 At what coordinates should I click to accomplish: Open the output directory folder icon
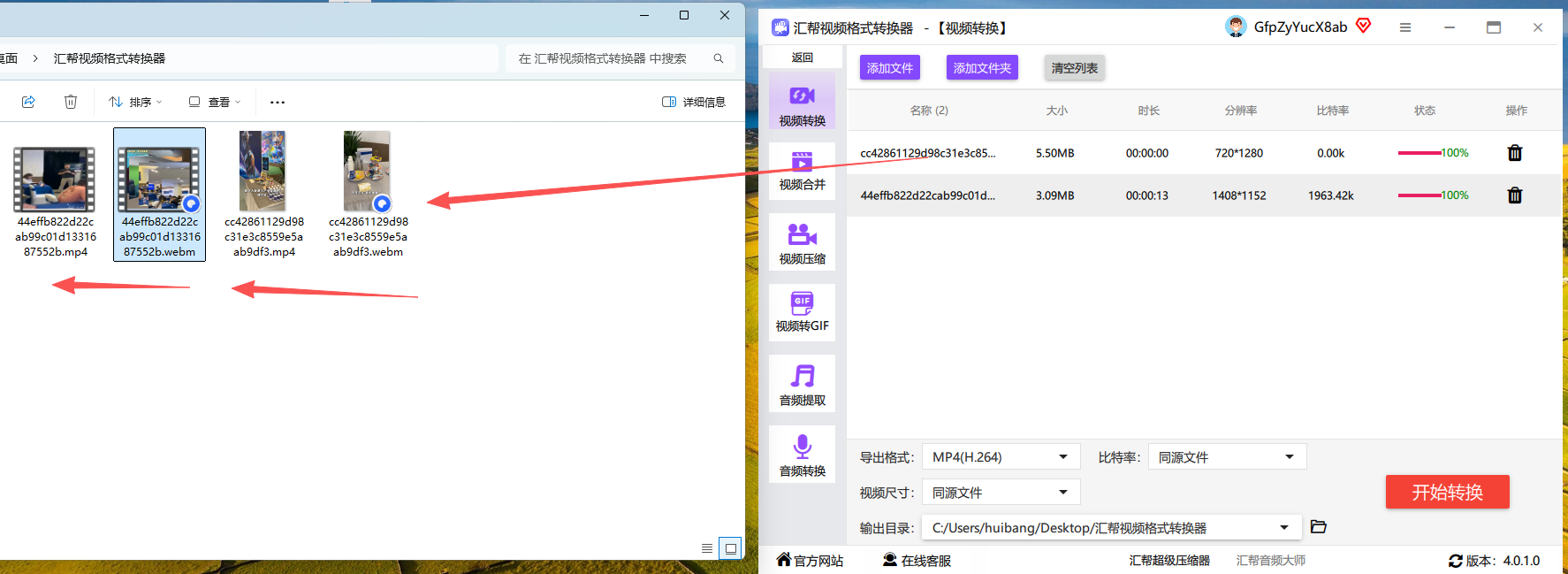pos(1318,527)
